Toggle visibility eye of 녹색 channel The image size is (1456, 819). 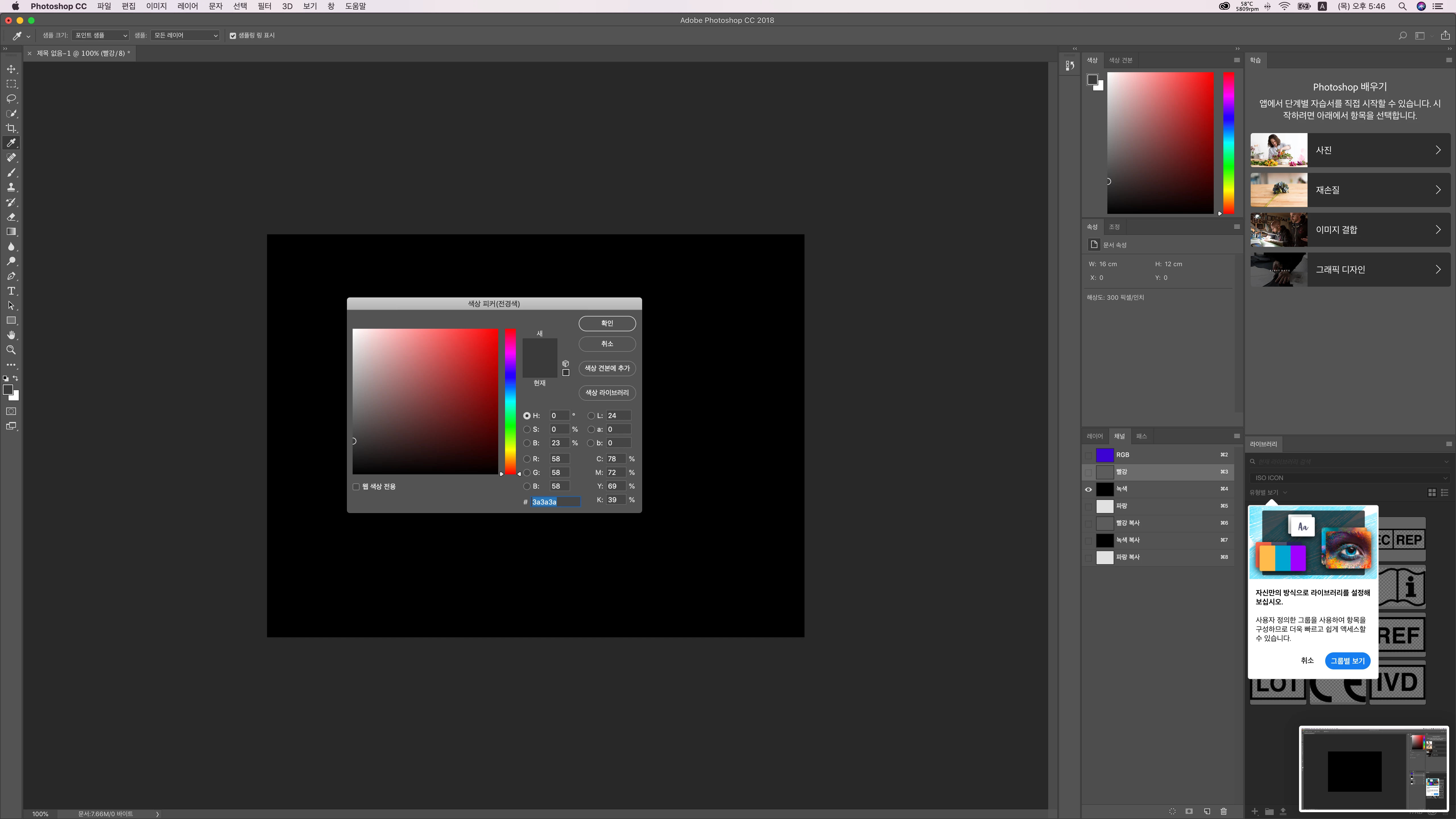[x=1088, y=489]
